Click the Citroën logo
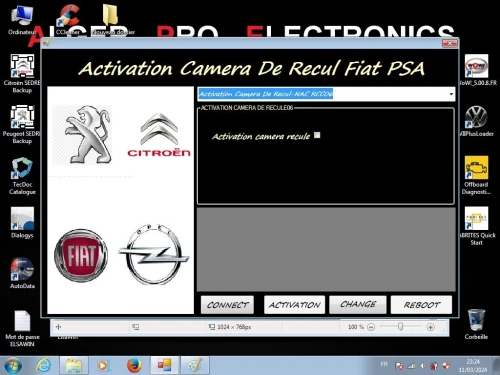 pyautogui.click(x=159, y=135)
